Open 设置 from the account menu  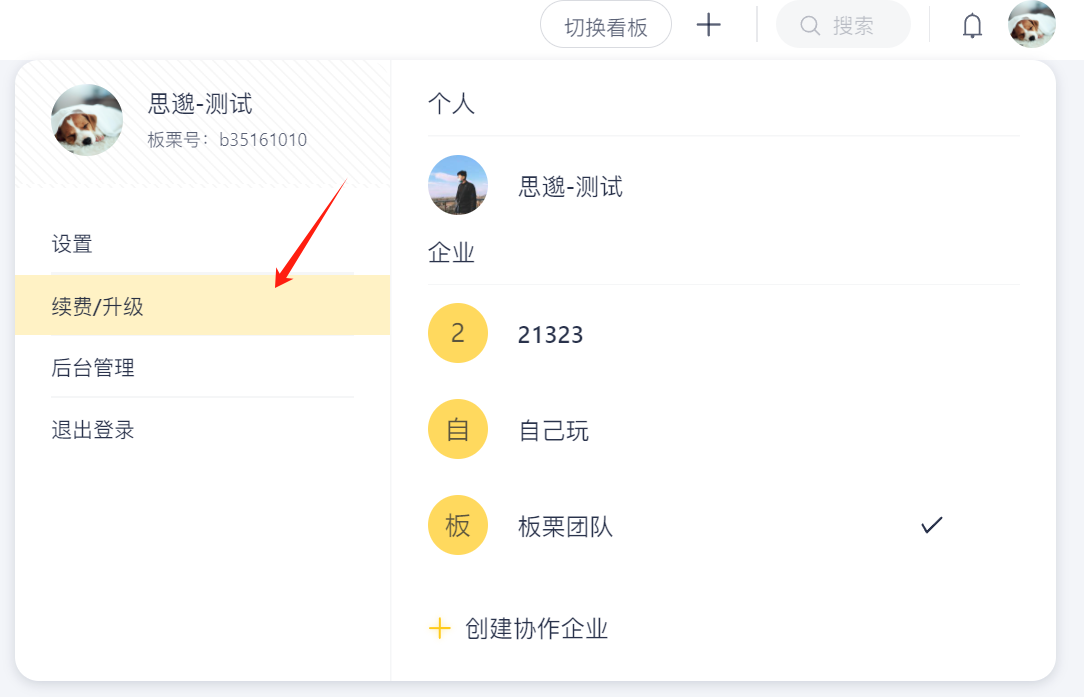(x=72, y=244)
